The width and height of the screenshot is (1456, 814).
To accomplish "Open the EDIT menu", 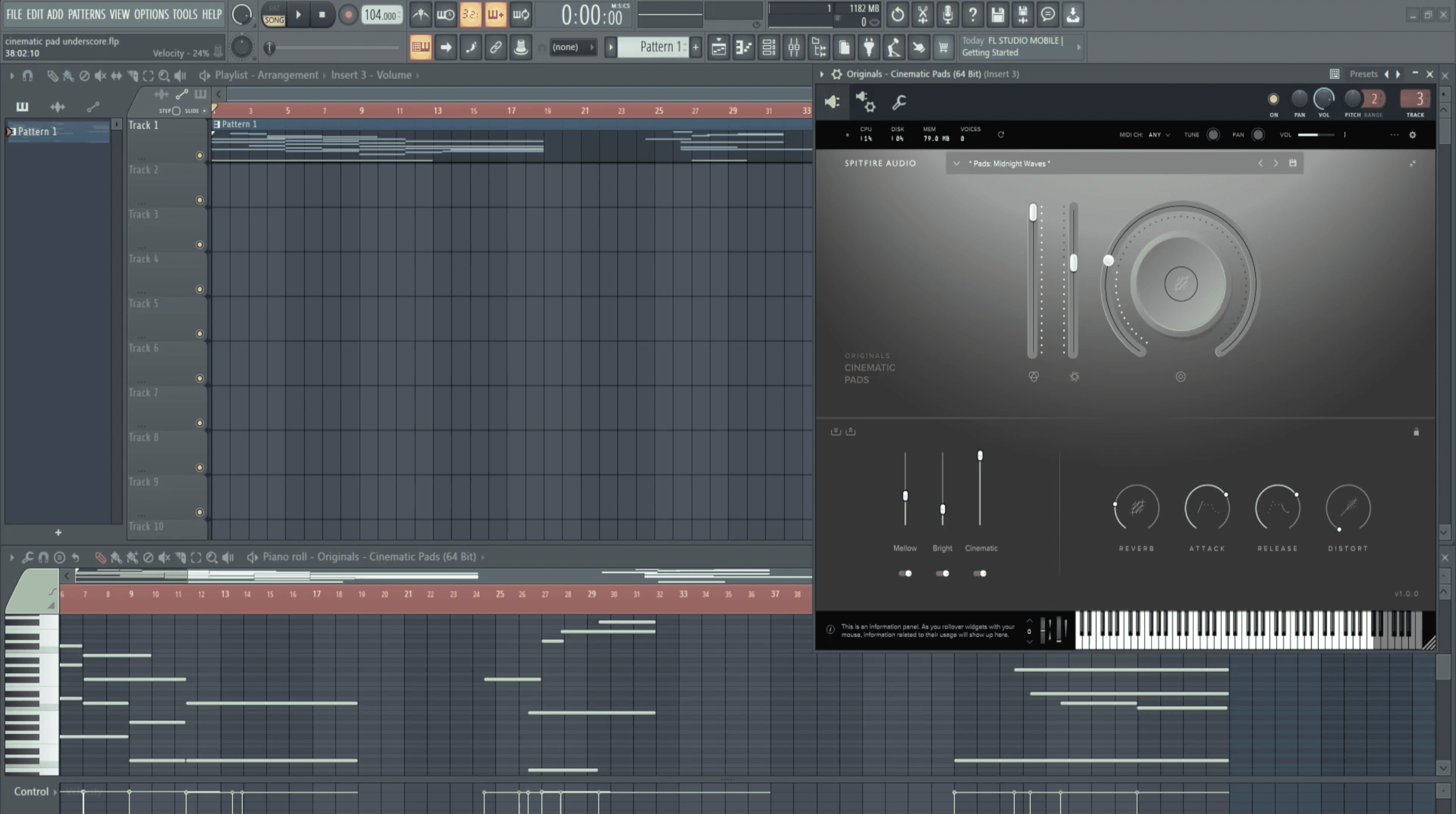I will [35, 14].
